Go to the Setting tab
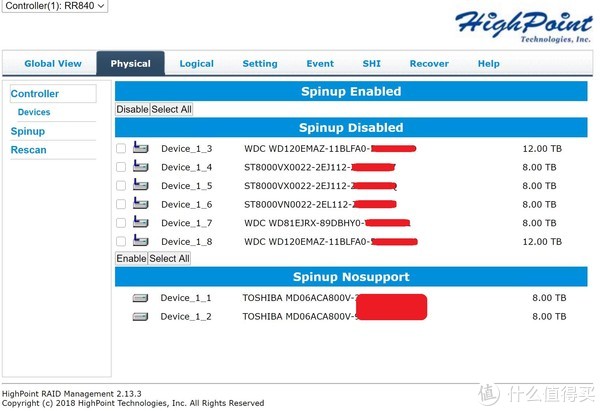 click(260, 64)
